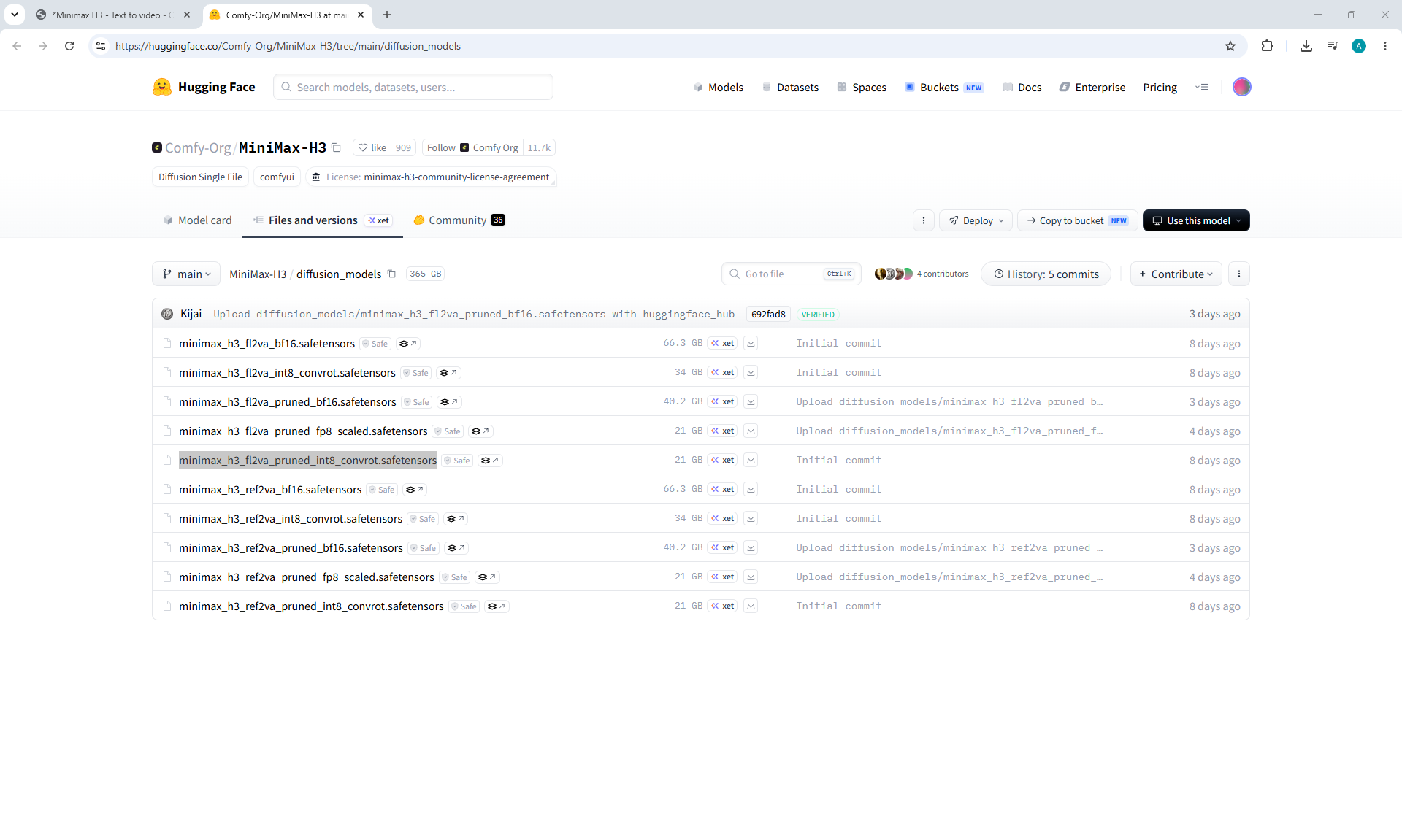Image resolution: width=1402 pixels, height=840 pixels.
Task: Open the browser tab search dropdown
Action: [15, 15]
